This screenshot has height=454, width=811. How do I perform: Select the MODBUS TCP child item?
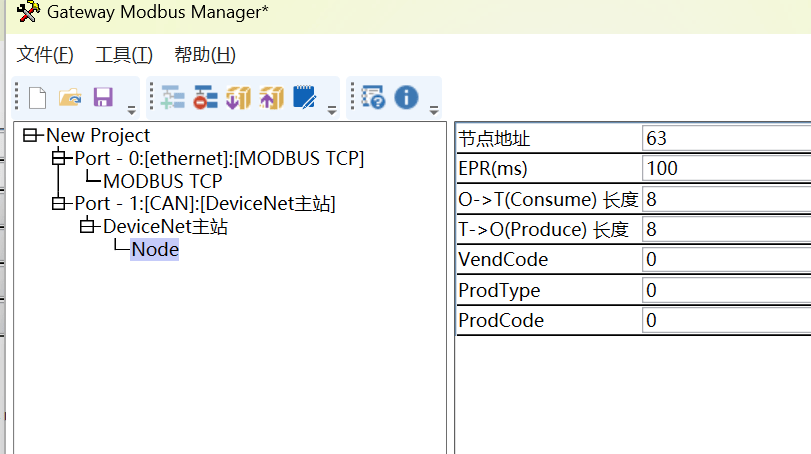tap(162, 181)
